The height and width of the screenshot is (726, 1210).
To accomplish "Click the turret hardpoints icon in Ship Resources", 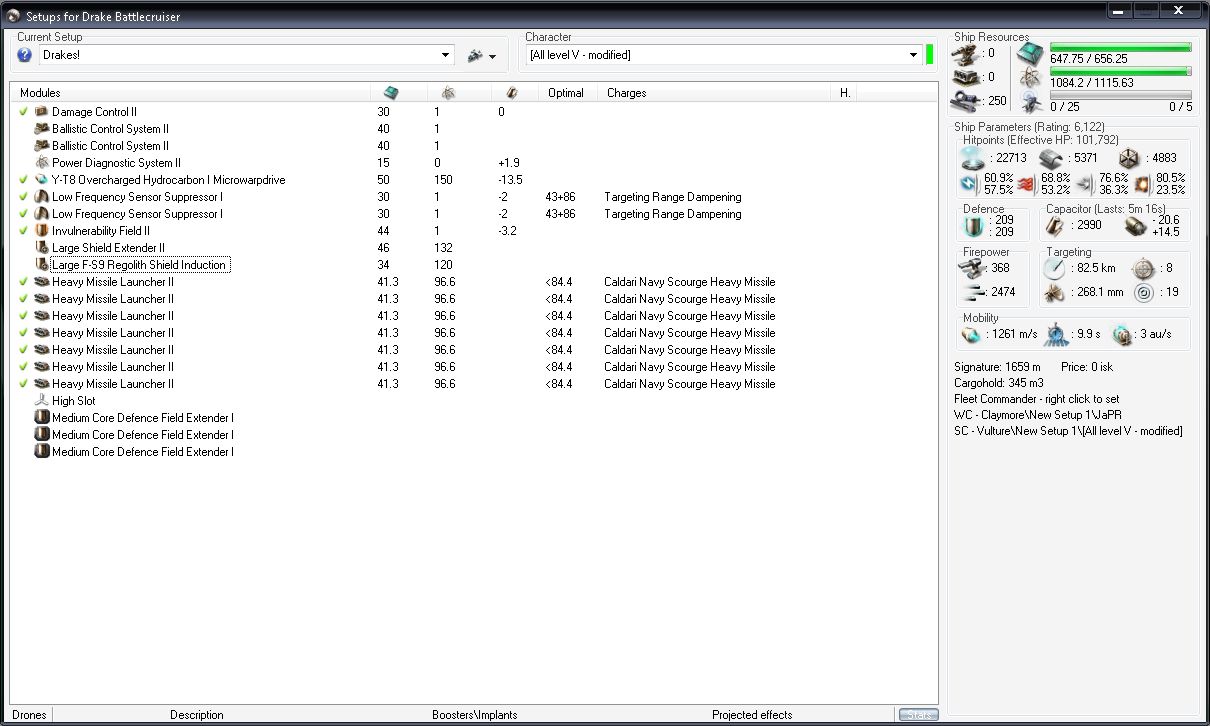I will click(x=965, y=53).
